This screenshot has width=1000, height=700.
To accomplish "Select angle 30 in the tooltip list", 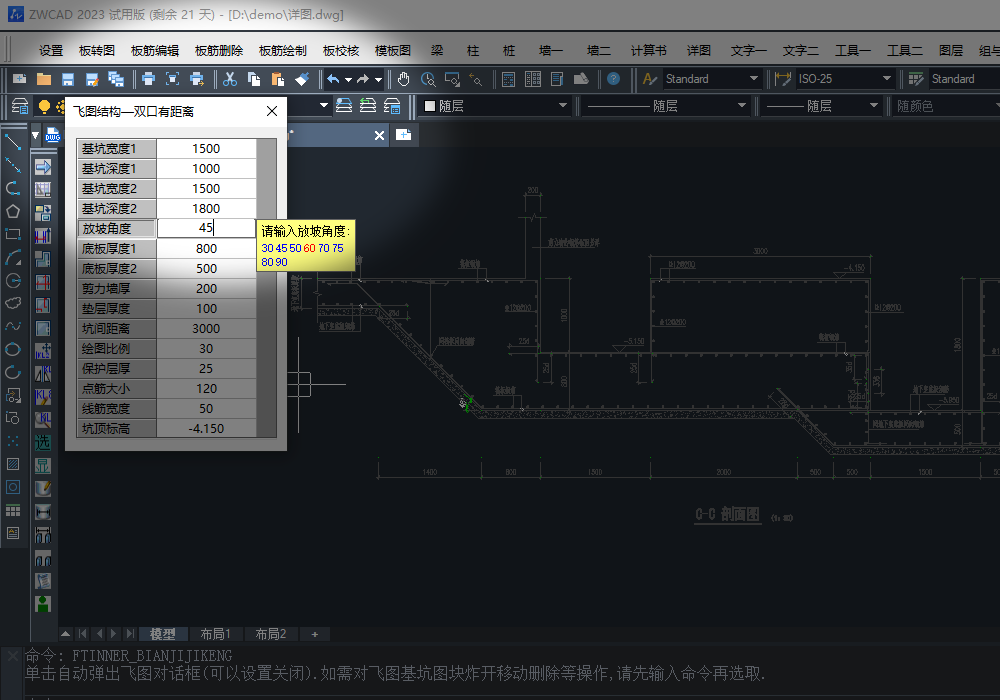I will coord(267,248).
